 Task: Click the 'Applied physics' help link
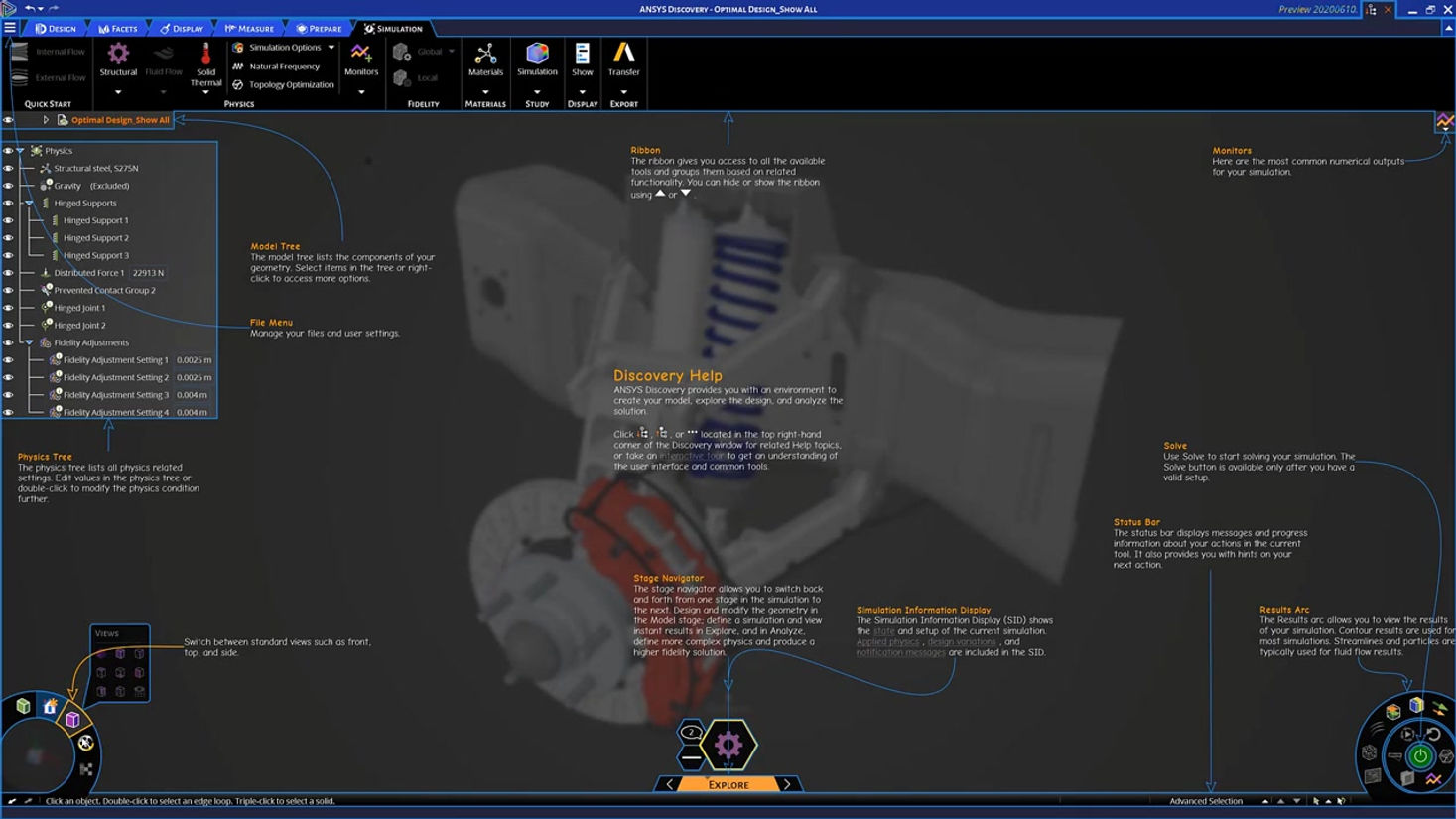tap(887, 642)
